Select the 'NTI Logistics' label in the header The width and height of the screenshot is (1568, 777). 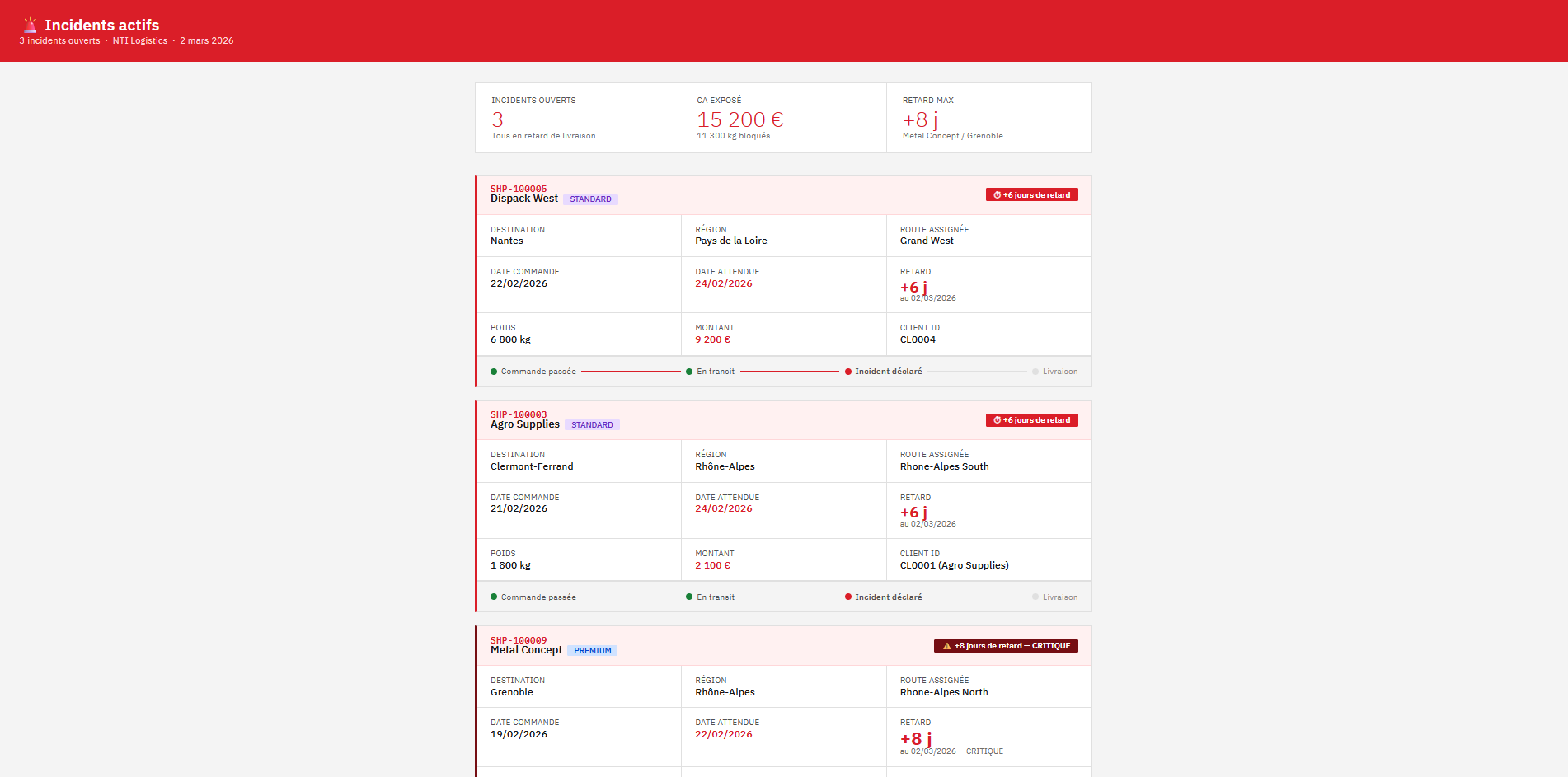(x=139, y=40)
